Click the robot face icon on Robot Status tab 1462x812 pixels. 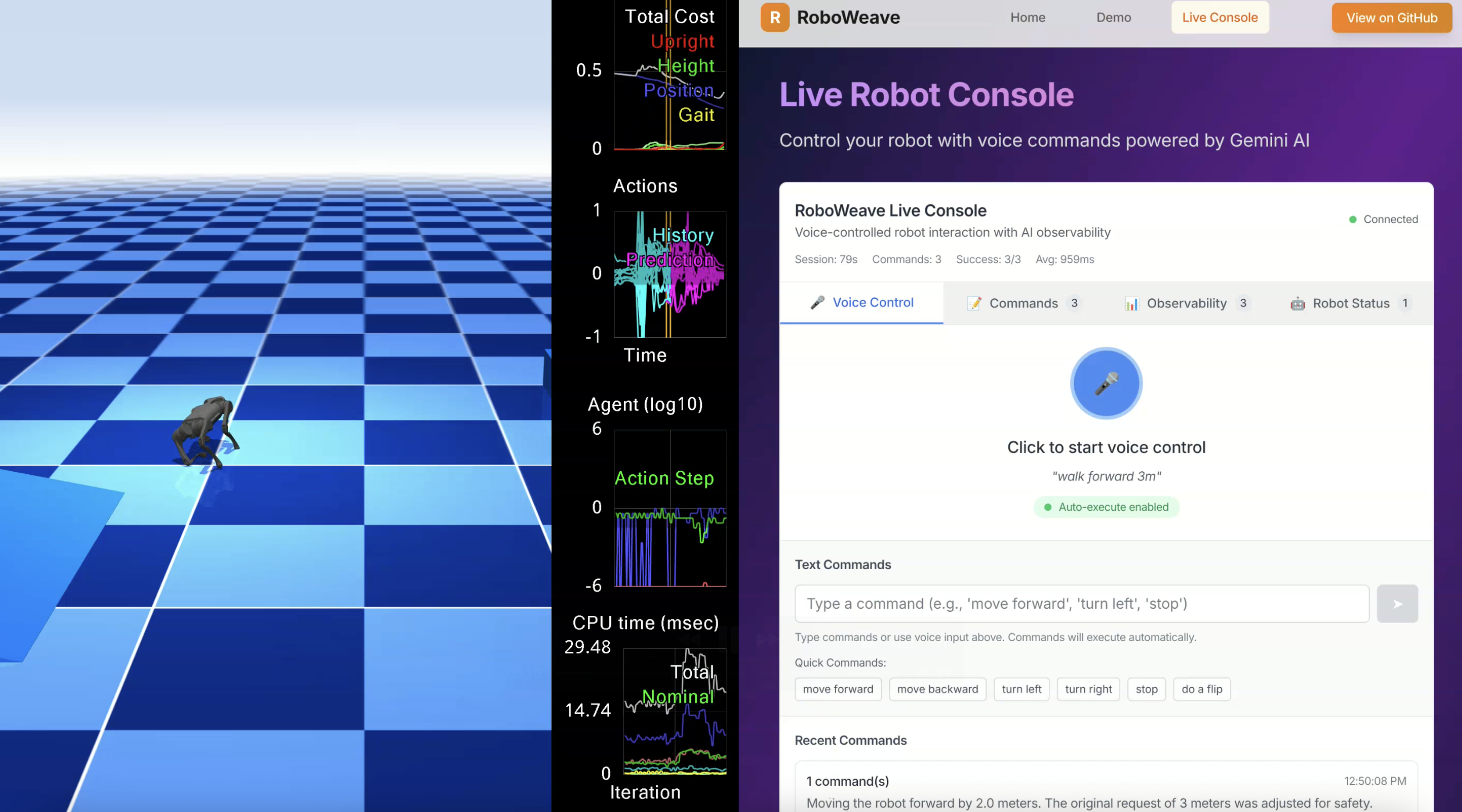1297,303
